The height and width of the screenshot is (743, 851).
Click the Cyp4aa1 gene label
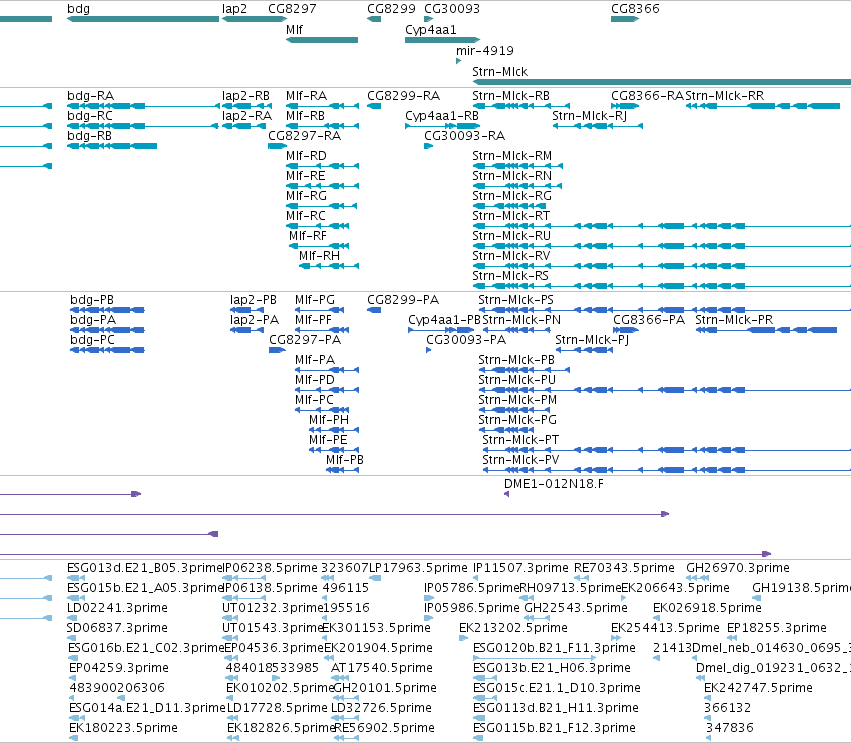pos(431,30)
